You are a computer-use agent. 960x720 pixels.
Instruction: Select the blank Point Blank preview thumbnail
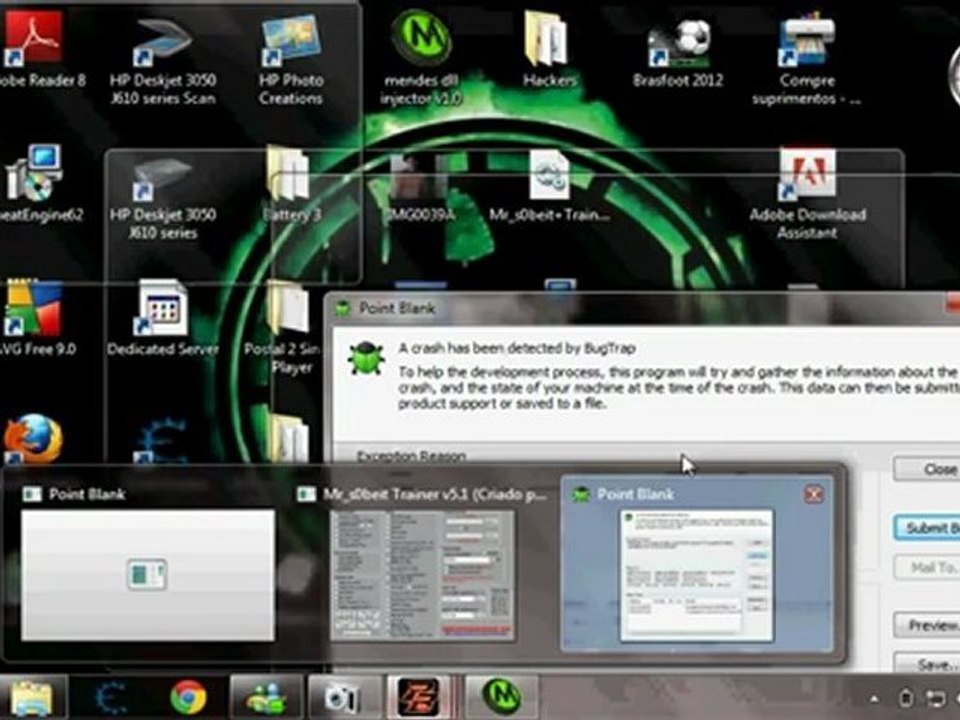[x=148, y=575]
